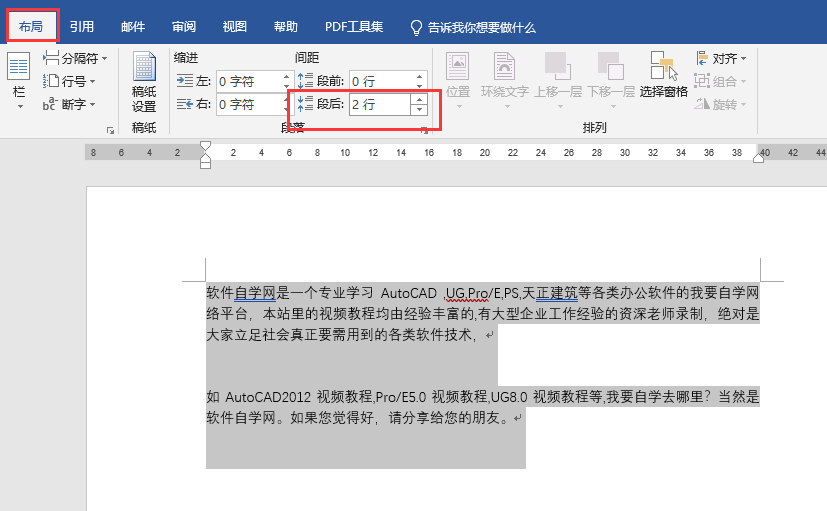Click the first line indent marker on ruler
Screen dimensions: 827x511
tap(206, 146)
